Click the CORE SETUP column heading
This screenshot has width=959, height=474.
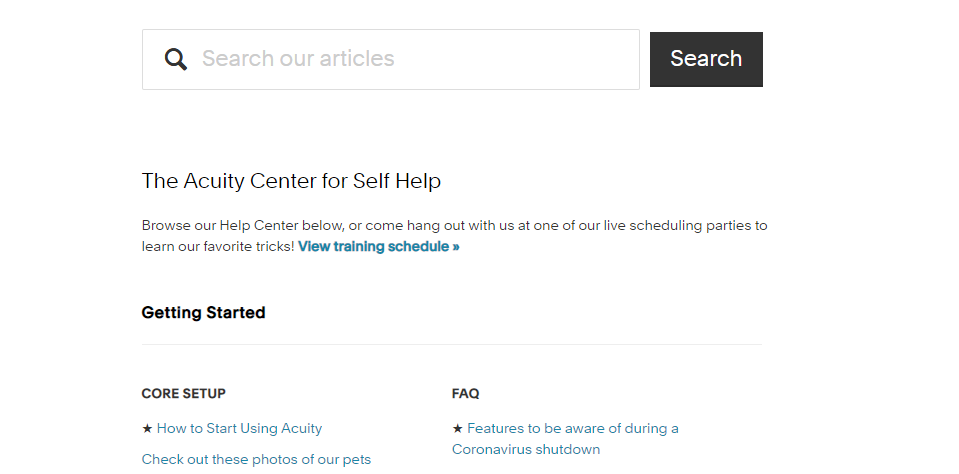(183, 393)
